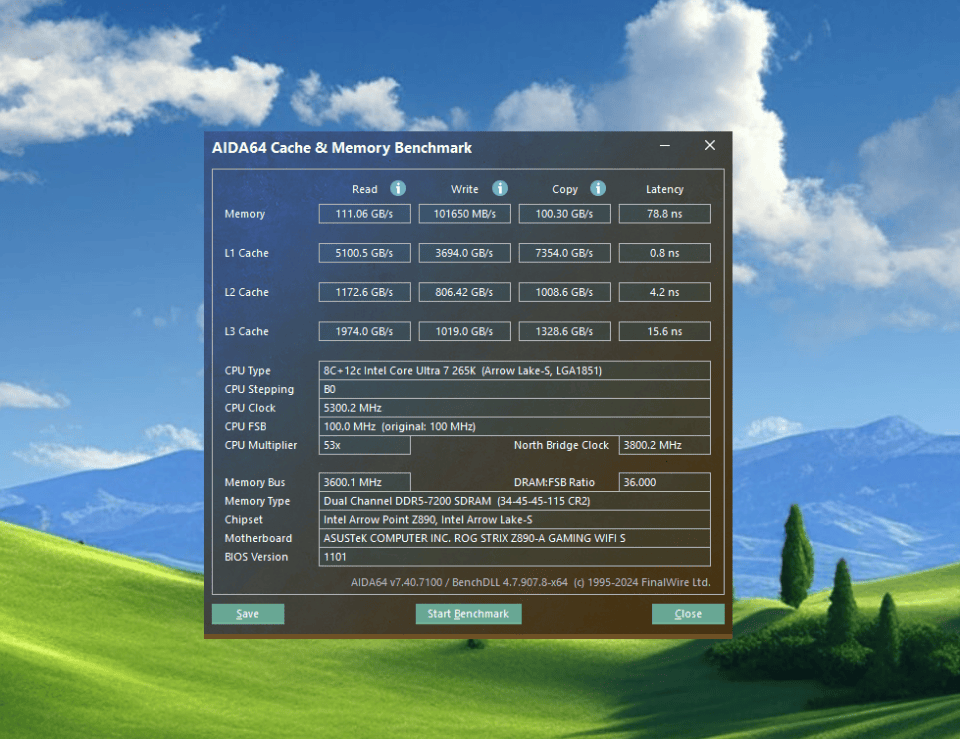Click Memory Bus value 3600.1 MHz
Viewport: 960px width, 739px height.
[x=364, y=482]
